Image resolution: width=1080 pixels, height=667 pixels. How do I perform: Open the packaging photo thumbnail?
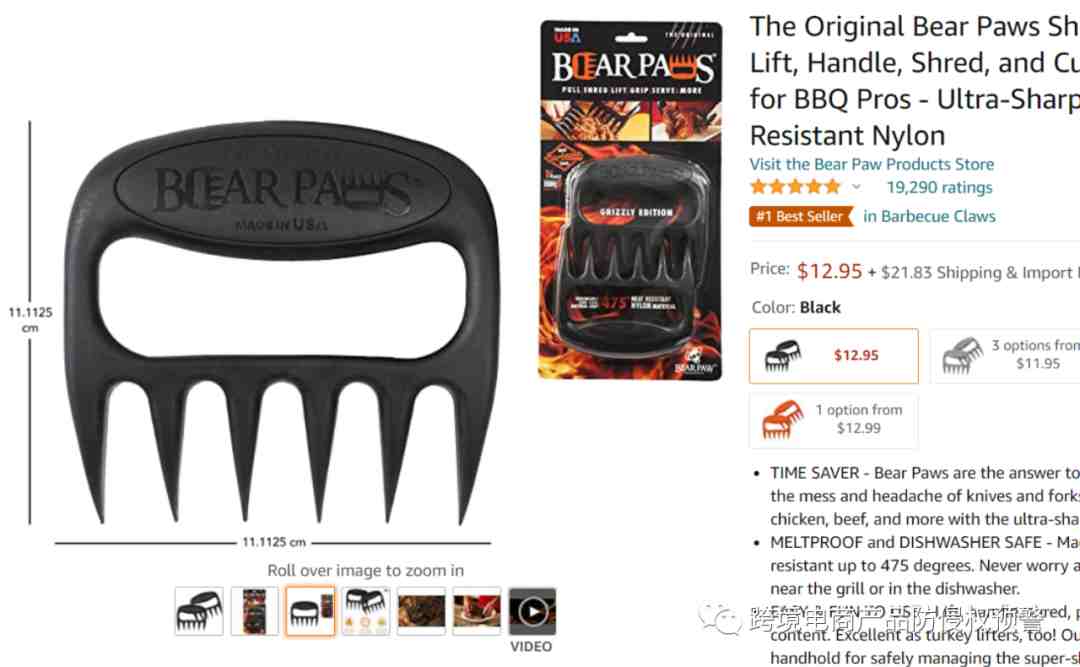[254, 611]
